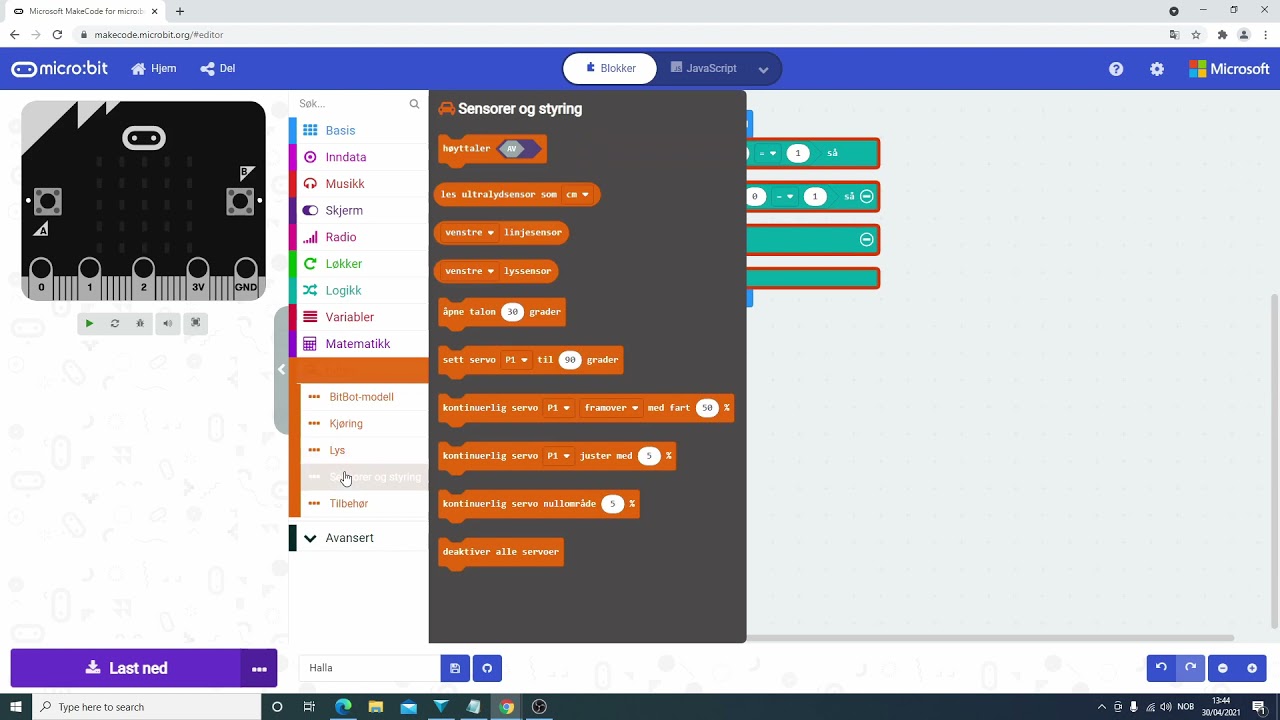The image size is (1280, 720).
Task: Open more download options (three dots)
Action: click(x=259, y=668)
